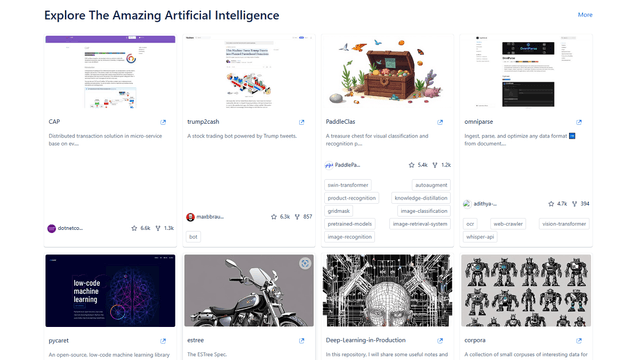The height and width of the screenshot is (360, 640).
Task: Open external link icon for trump2cash
Action: 302,122
